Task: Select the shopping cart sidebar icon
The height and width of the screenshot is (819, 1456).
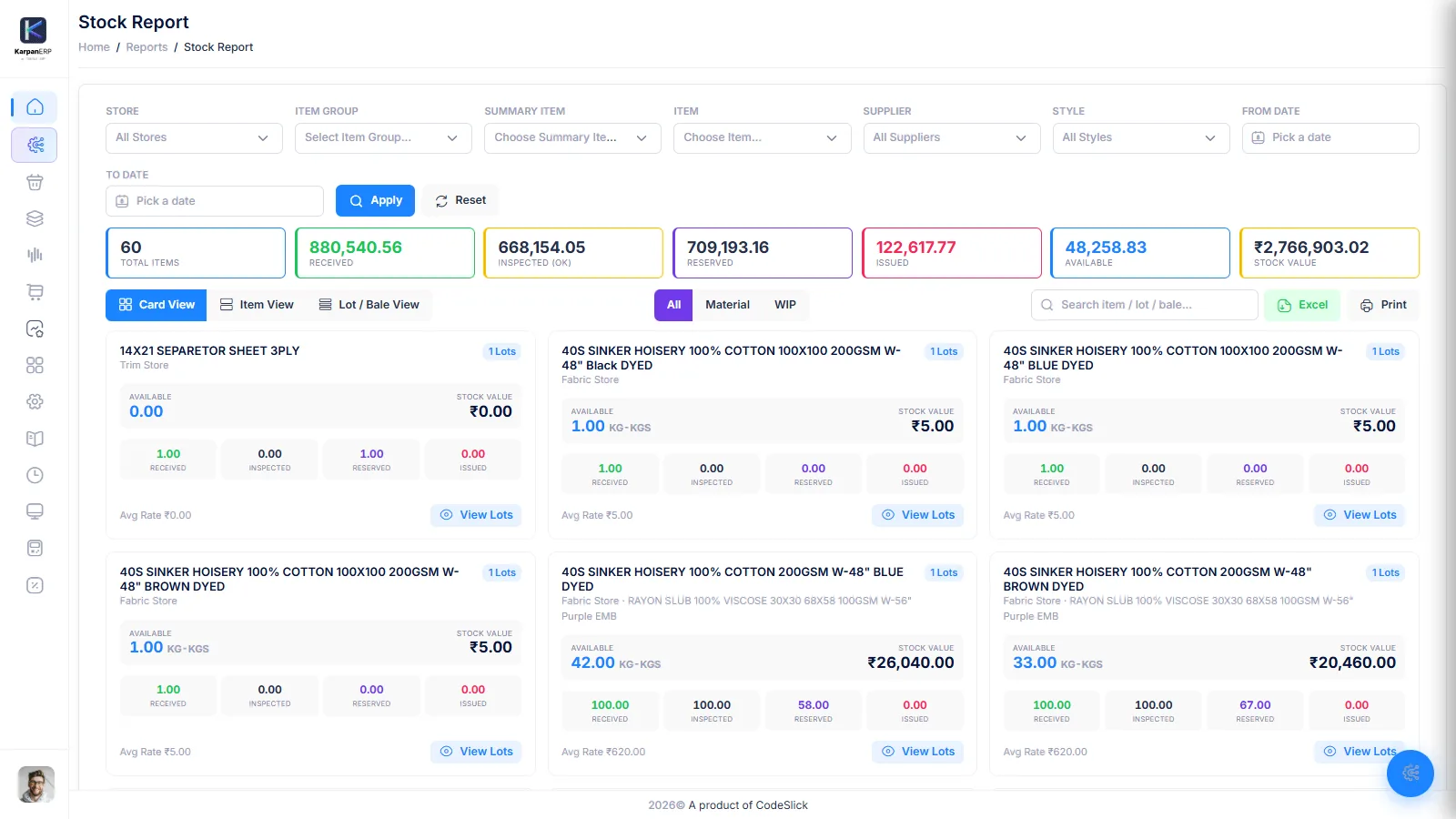Action: pyautogui.click(x=35, y=292)
